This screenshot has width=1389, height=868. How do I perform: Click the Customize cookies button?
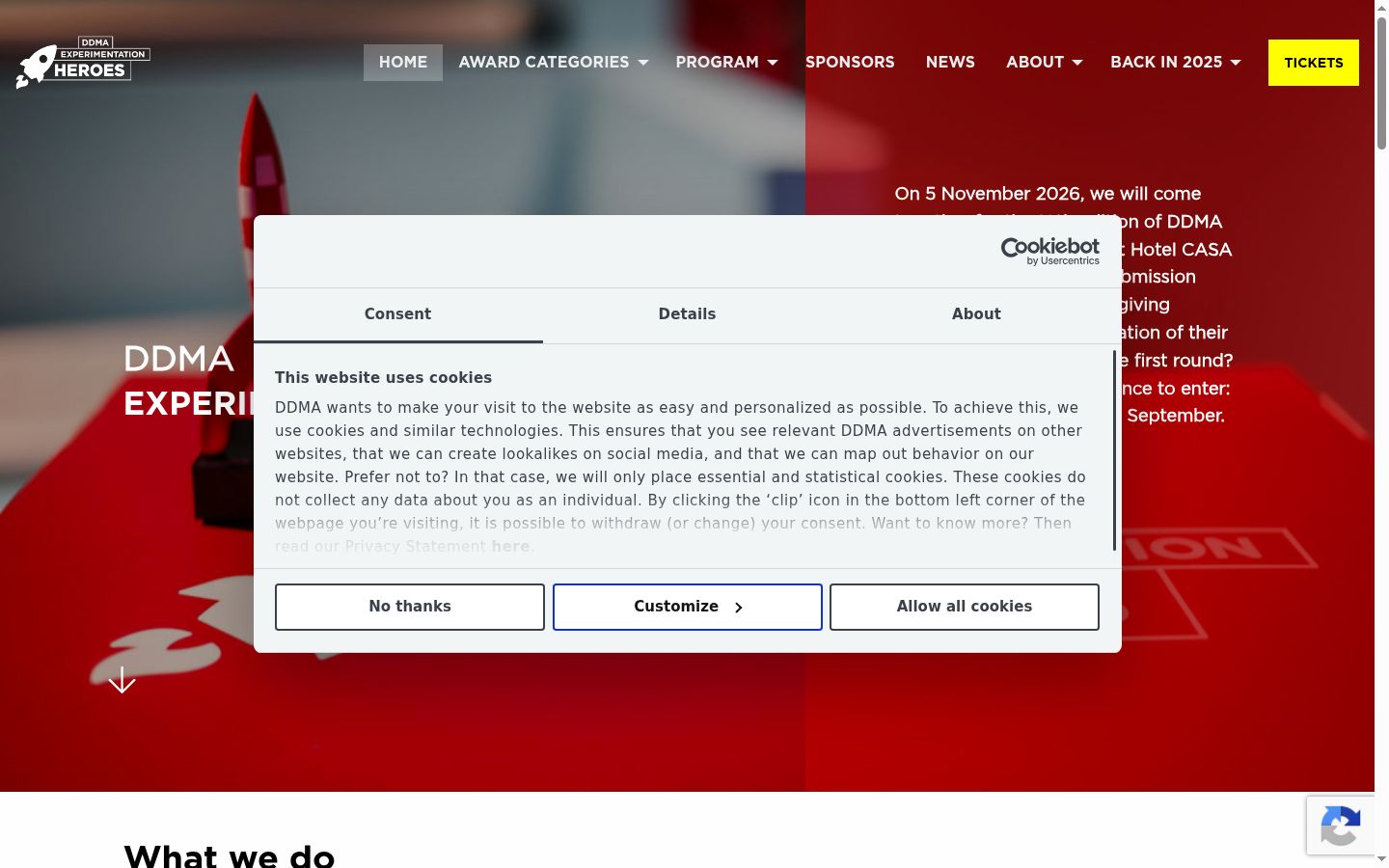coord(688,607)
